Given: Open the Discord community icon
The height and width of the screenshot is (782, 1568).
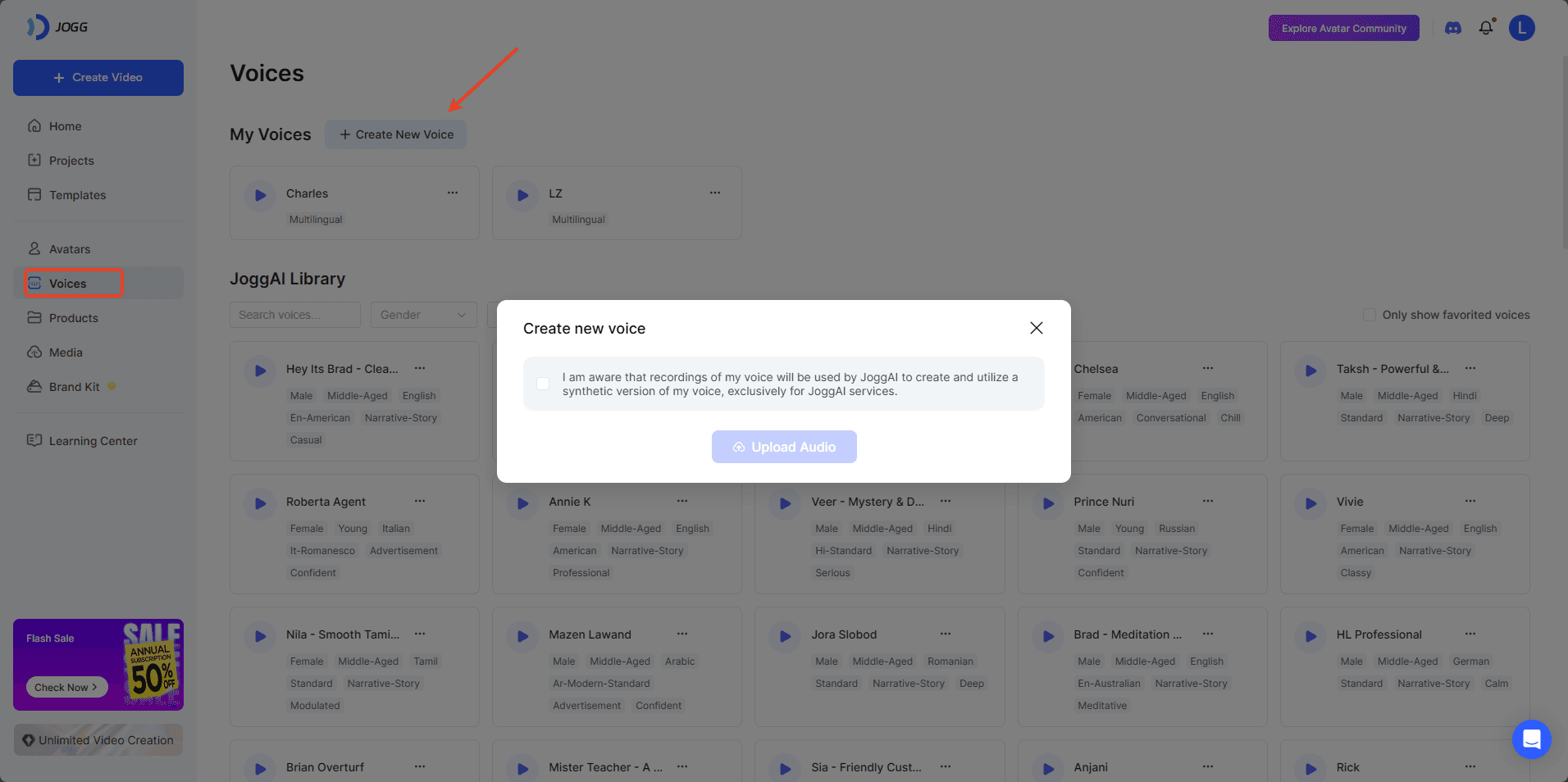Looking at the screenshot, I should [1453, 28].
